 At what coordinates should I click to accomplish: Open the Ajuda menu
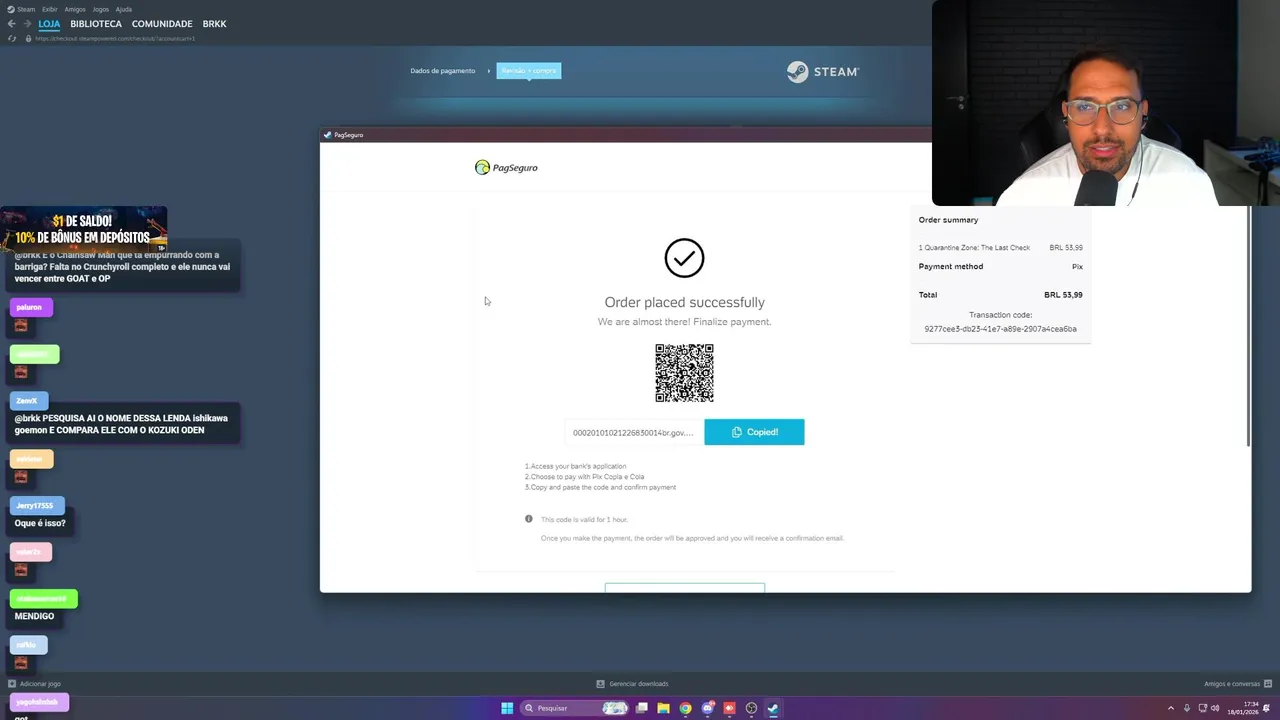[124, 9]
